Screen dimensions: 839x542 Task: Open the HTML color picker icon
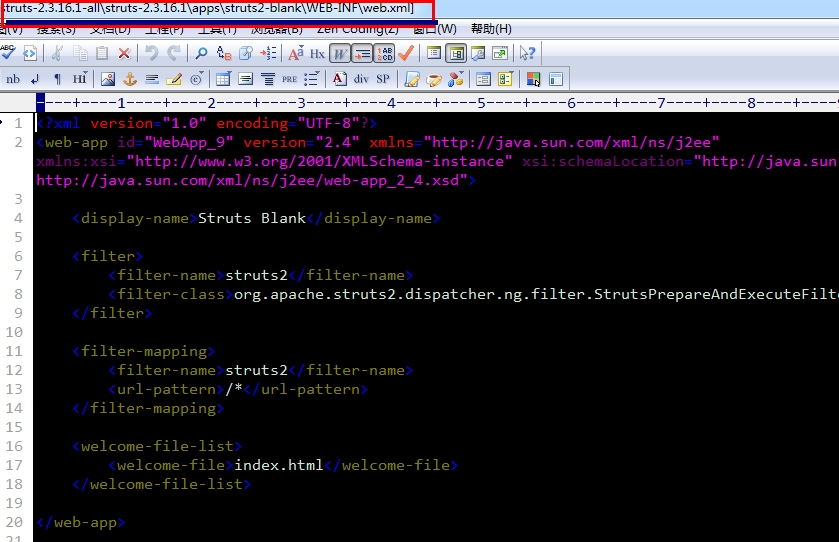[x=533, y=79]
